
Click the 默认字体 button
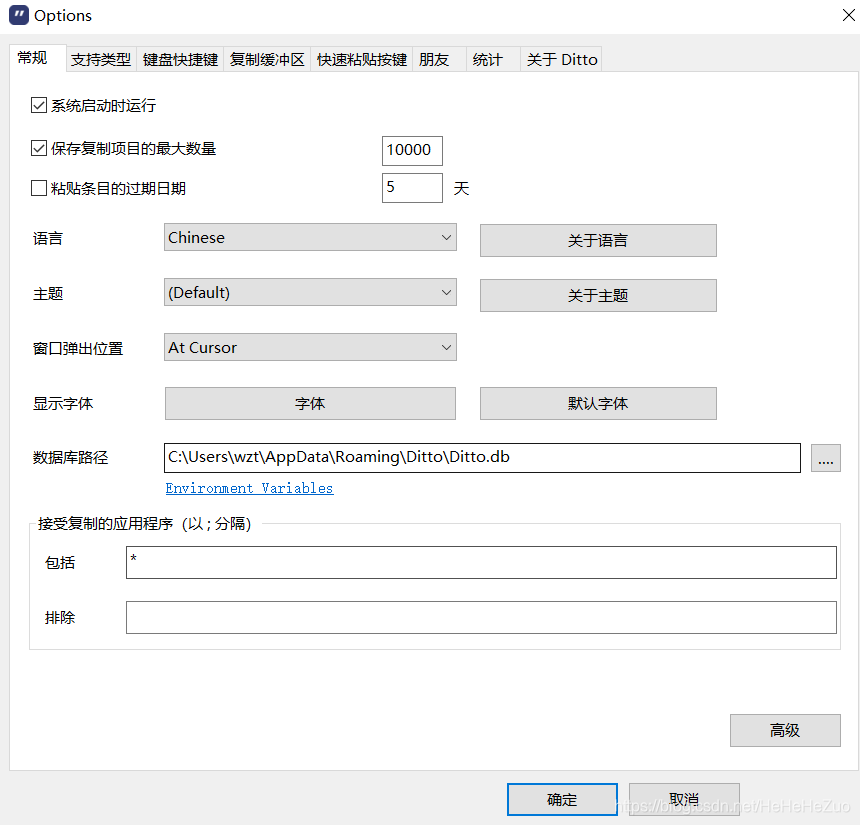pos(598,404)
